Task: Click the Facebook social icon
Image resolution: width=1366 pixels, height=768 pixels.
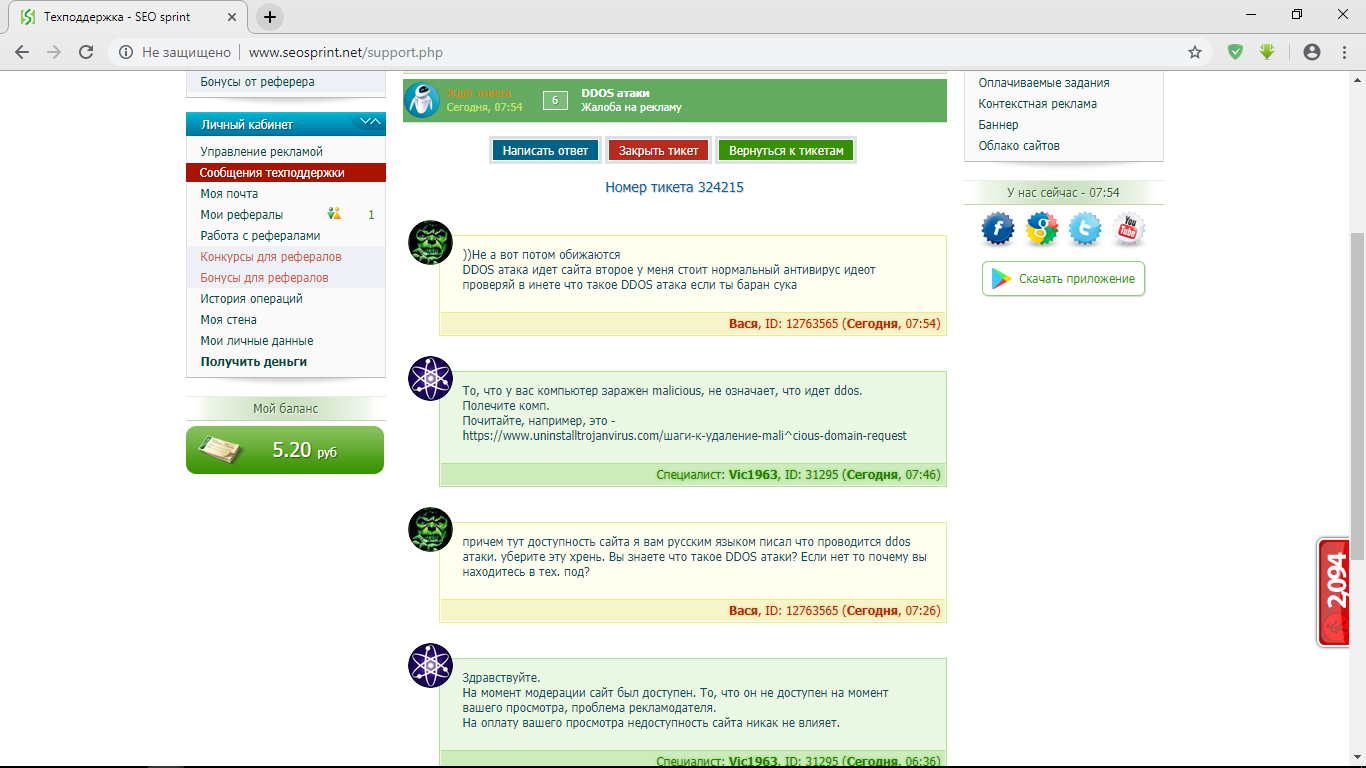Action: click(x=998, y=229)
